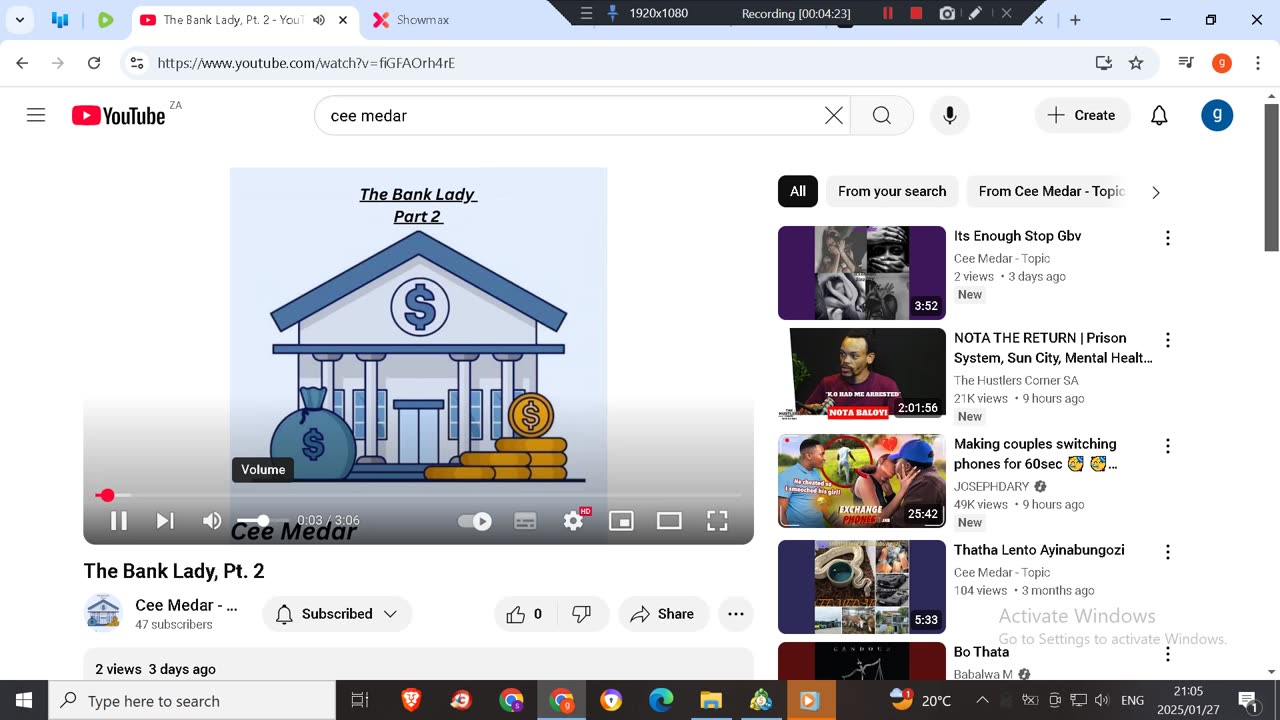The image size is (1280, 720).
Task: Mute the video volume speaker icon
Action: click(x=212, y=520)
